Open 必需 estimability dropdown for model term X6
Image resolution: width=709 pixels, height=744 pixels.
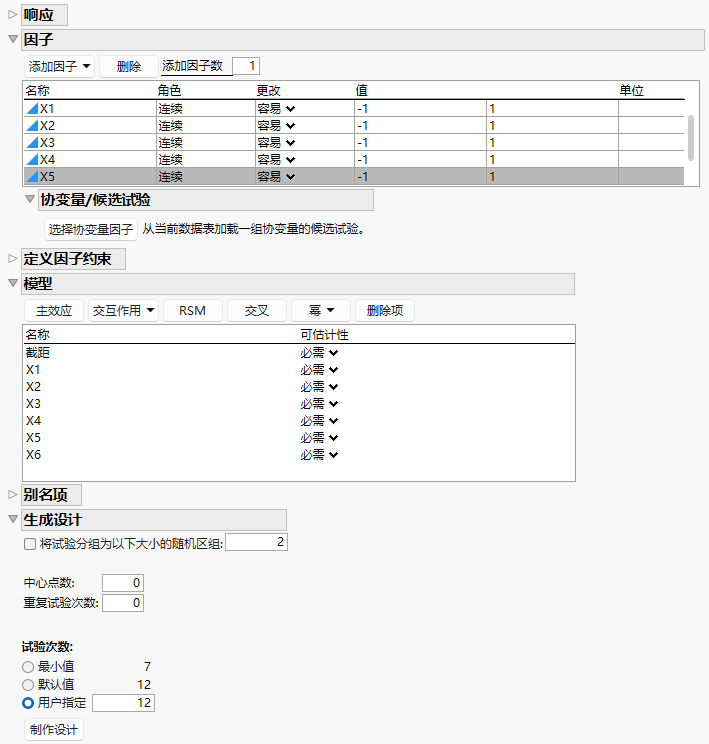coord(319,455)
